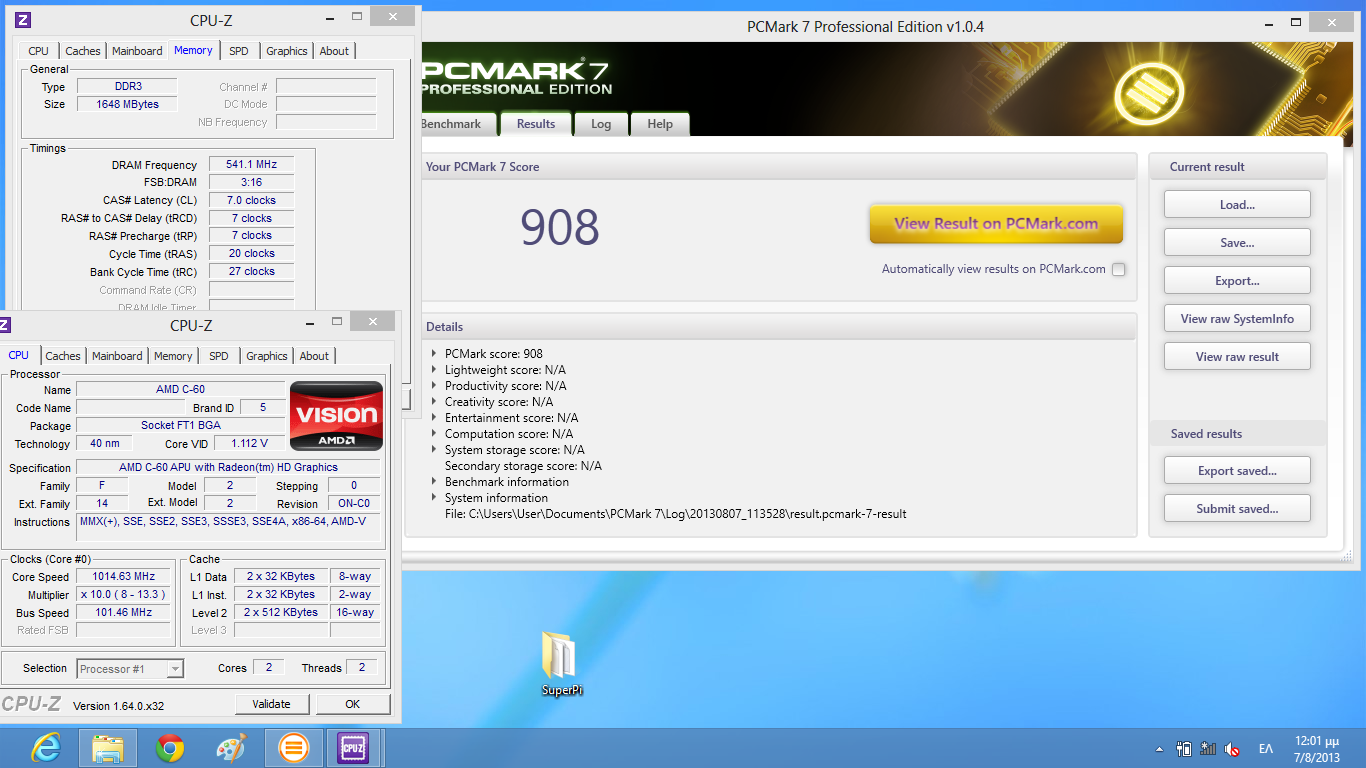Expand the Productivity score detail
The image size is (1366, 768).
click(434, 385)
